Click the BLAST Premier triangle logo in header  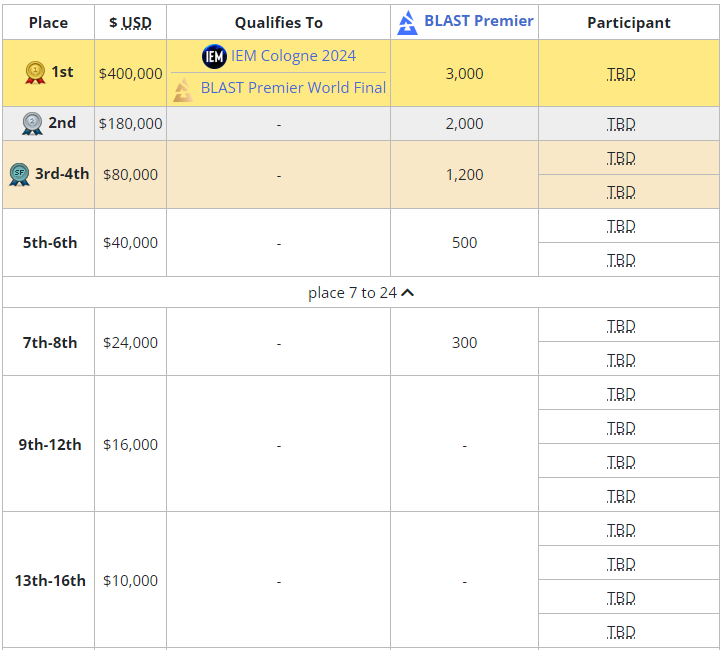pos(407,22)
